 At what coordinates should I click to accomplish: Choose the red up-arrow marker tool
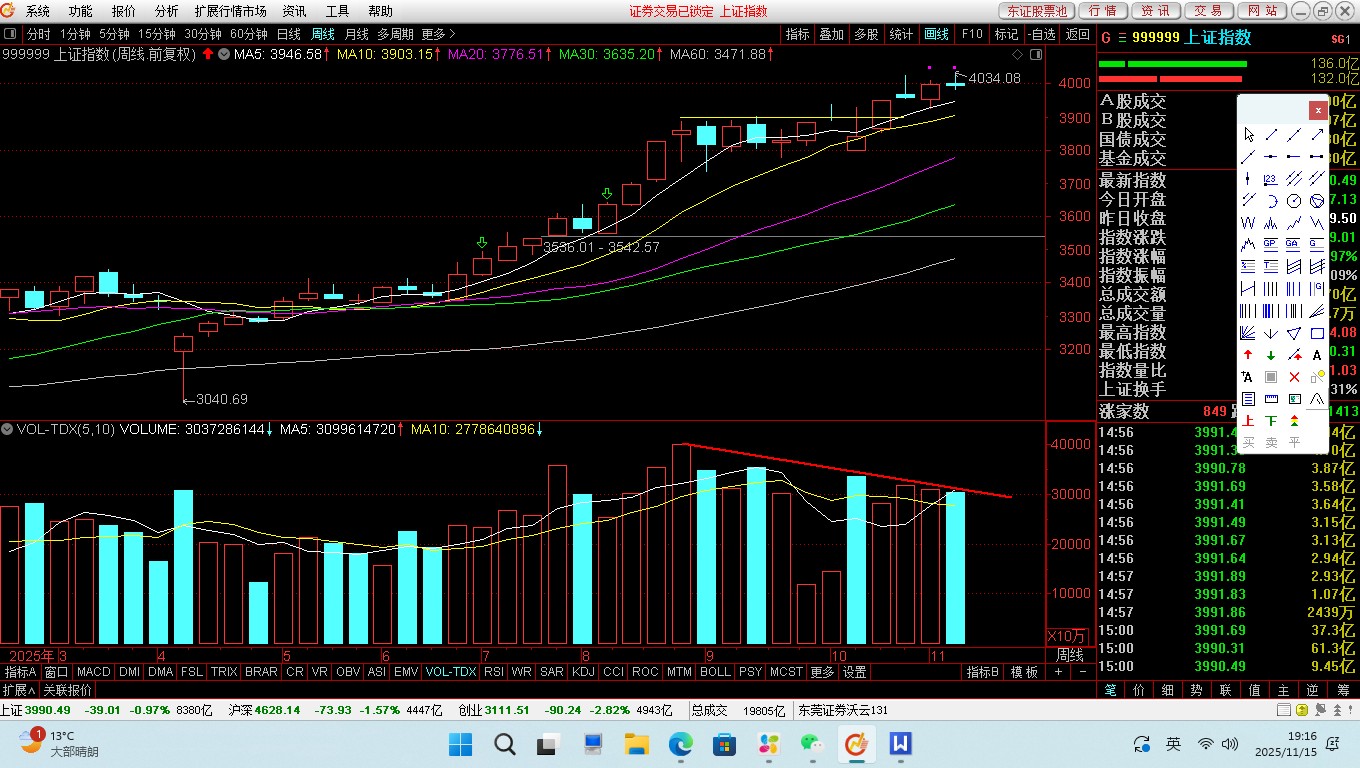click(1248, 355)
